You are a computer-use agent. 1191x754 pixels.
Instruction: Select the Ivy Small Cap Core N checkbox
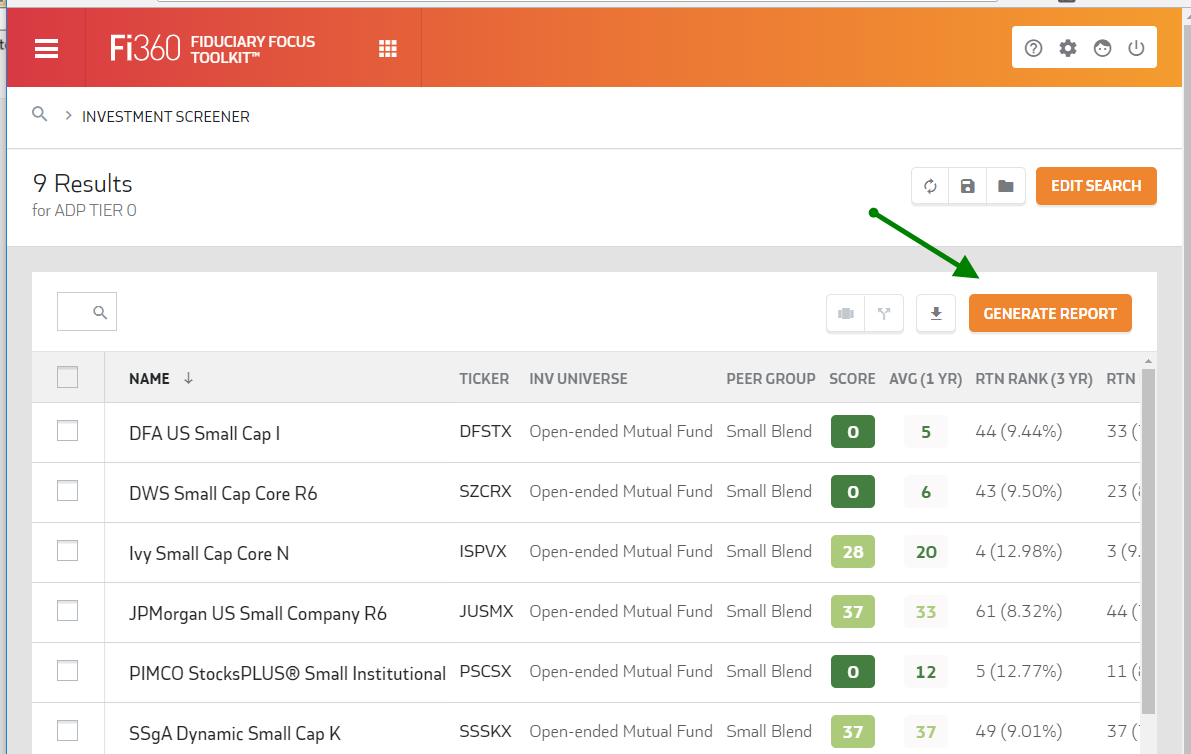67,551
